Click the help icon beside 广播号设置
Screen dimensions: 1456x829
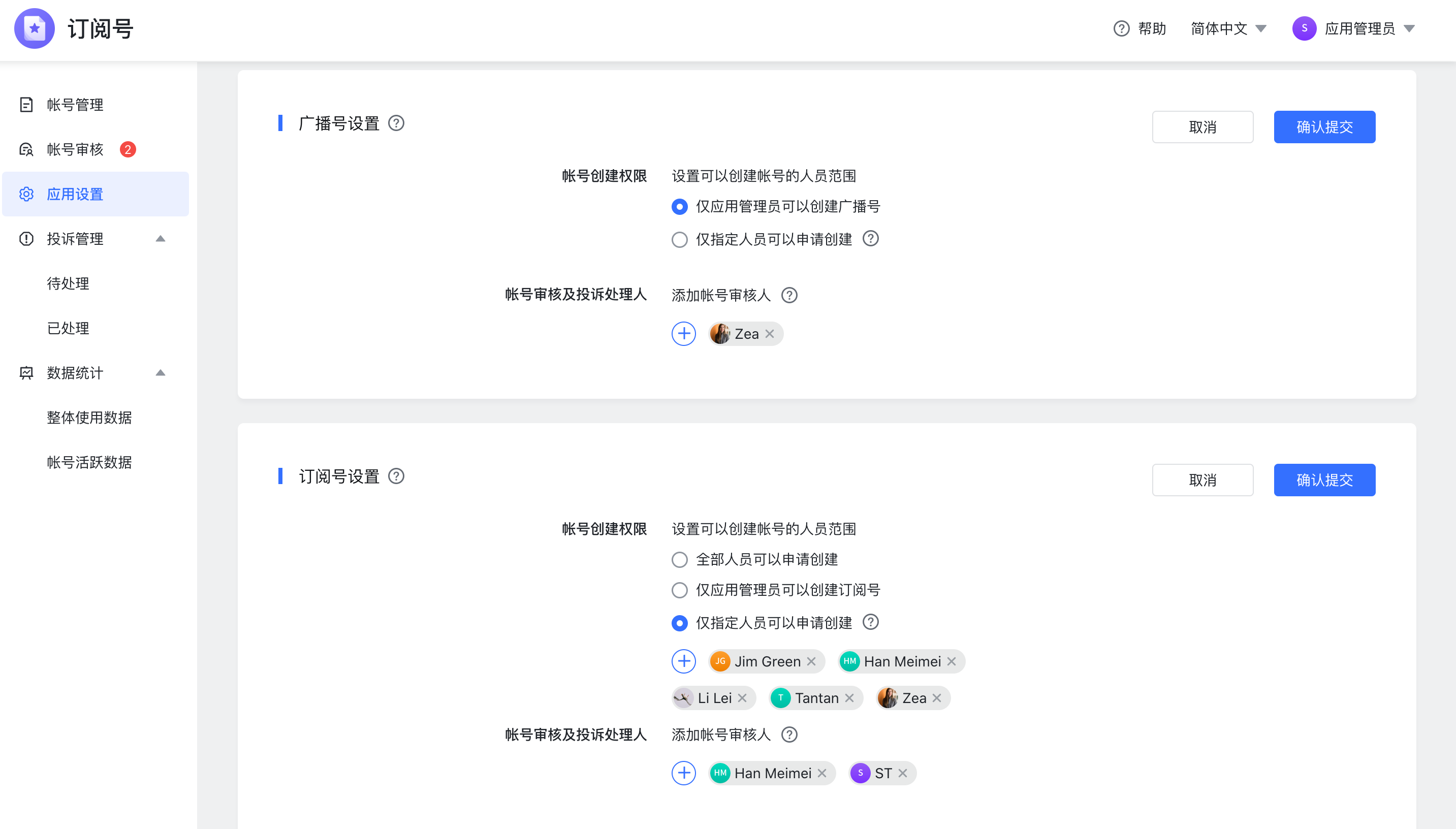396,123
